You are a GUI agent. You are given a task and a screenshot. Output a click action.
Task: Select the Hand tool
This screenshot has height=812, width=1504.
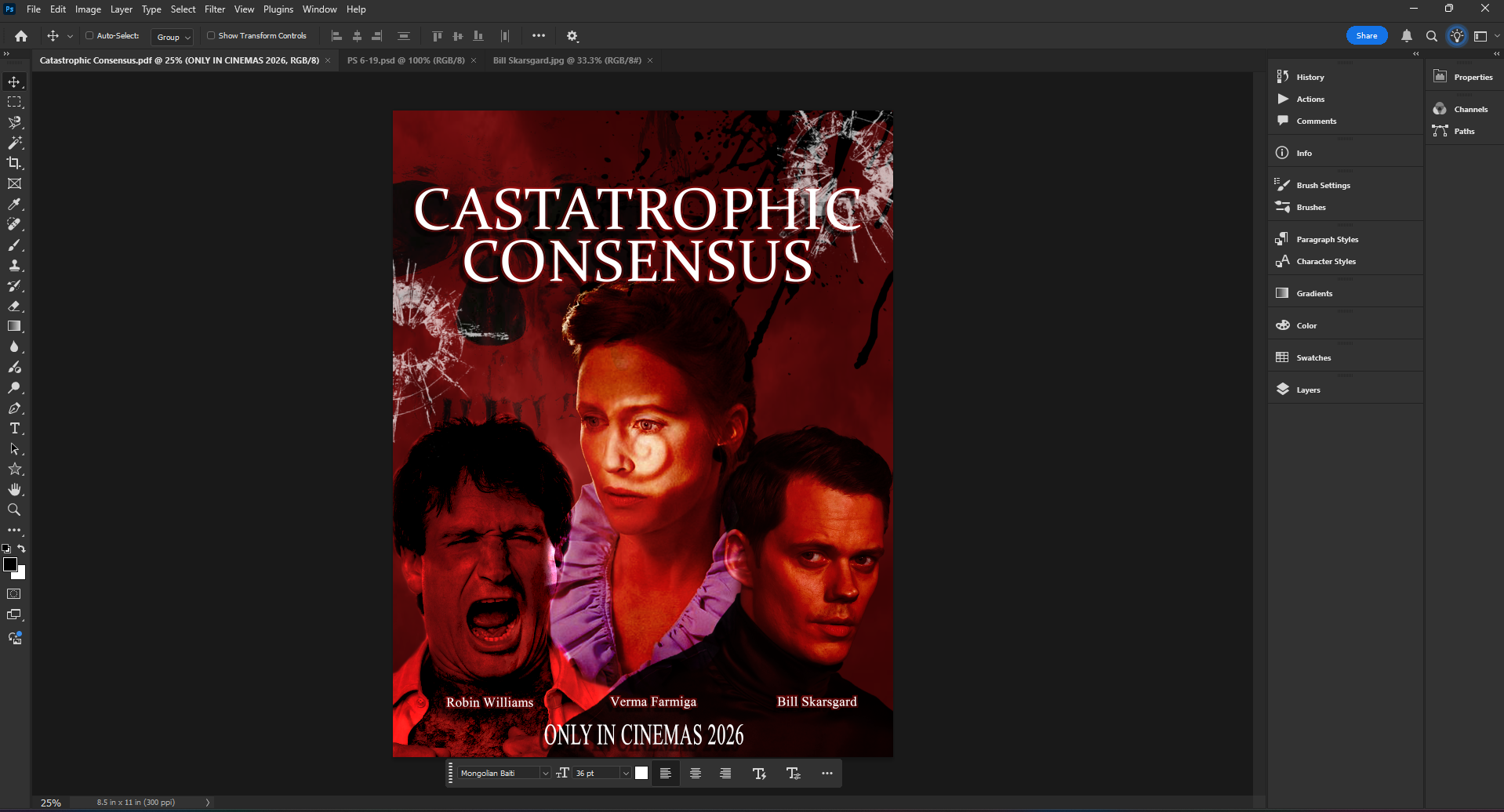(x=14, y=490)
